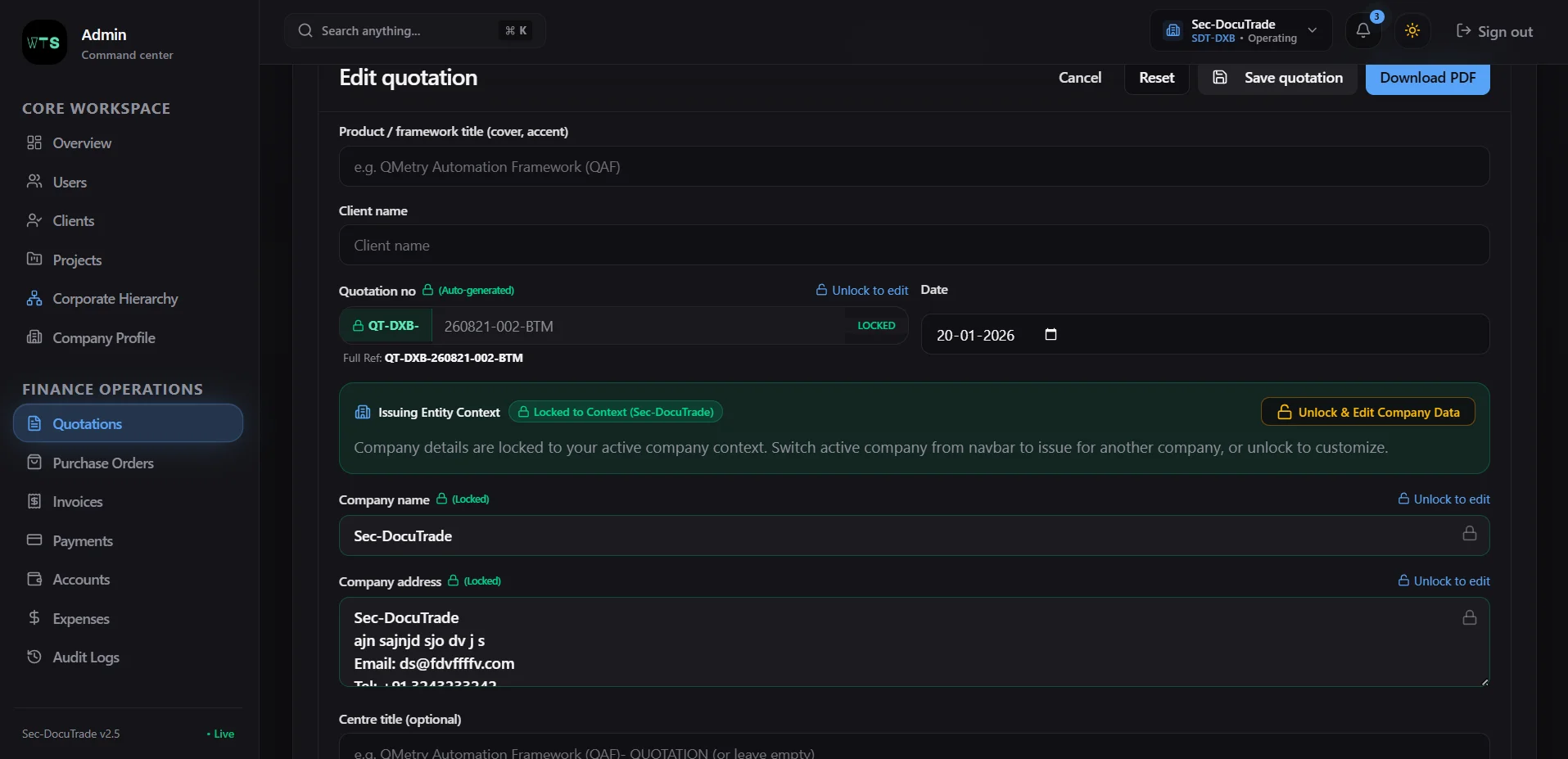
Task: Click the search magnifier icon
Action: coord(305,30)
